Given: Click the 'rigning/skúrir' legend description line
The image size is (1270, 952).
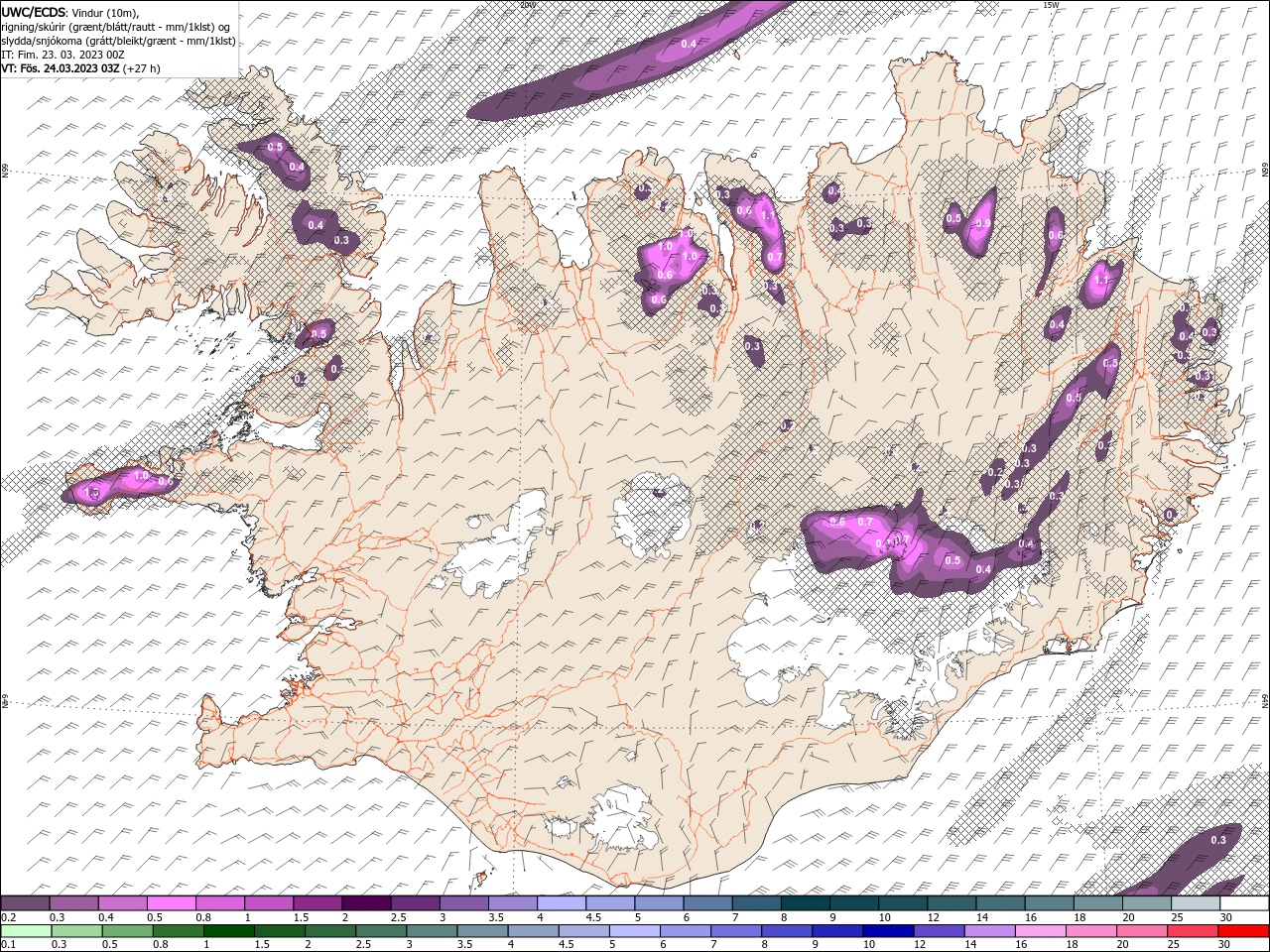Looking at the screenshot, I should point(115,26).
